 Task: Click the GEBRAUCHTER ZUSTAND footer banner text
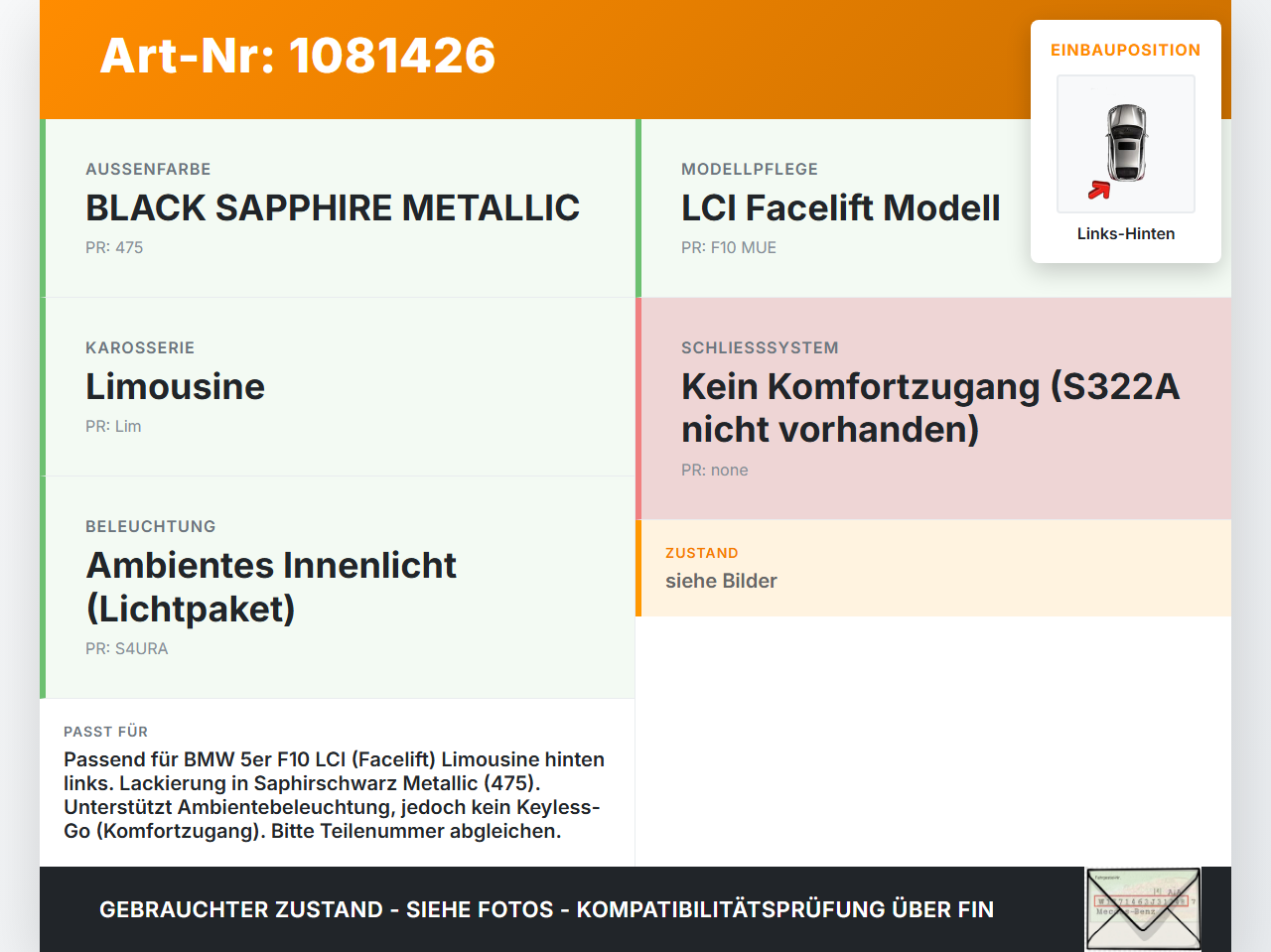coord(546,909)
